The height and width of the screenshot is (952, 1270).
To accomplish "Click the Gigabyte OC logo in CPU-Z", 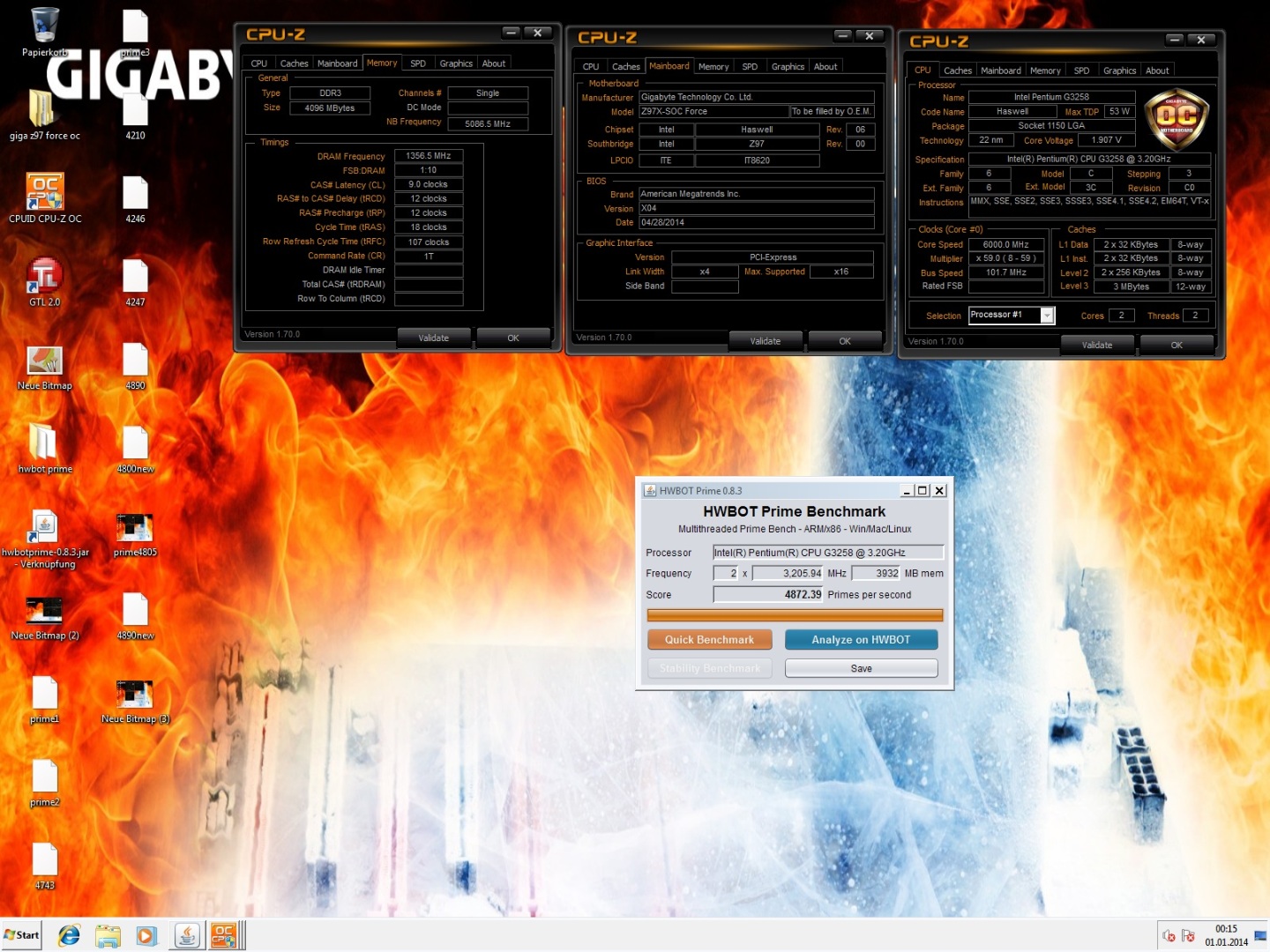I will (1177, 120).
